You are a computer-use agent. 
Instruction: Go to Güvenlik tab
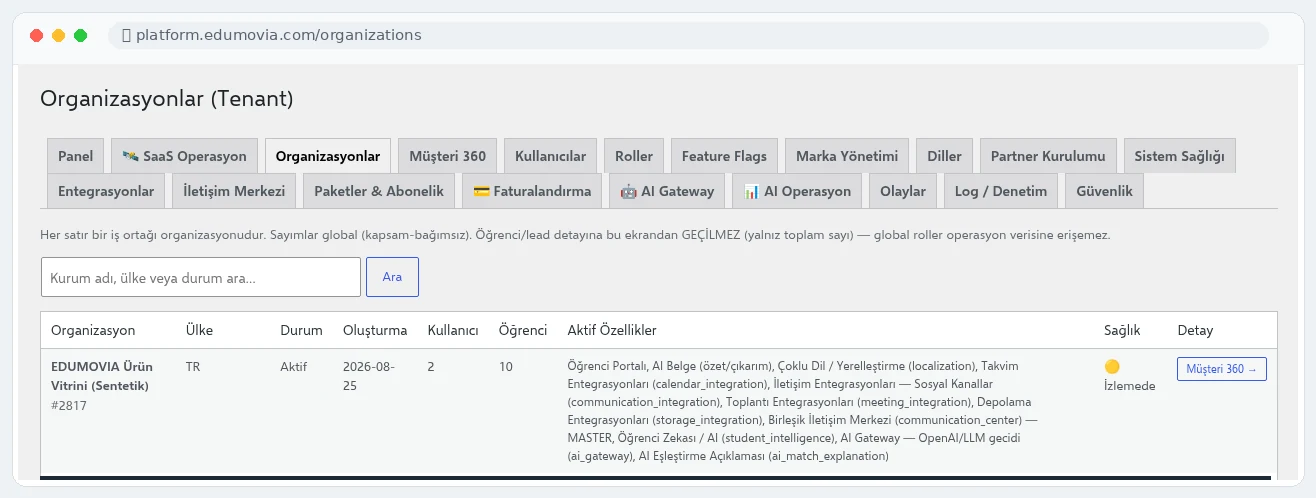point(1104,191)
